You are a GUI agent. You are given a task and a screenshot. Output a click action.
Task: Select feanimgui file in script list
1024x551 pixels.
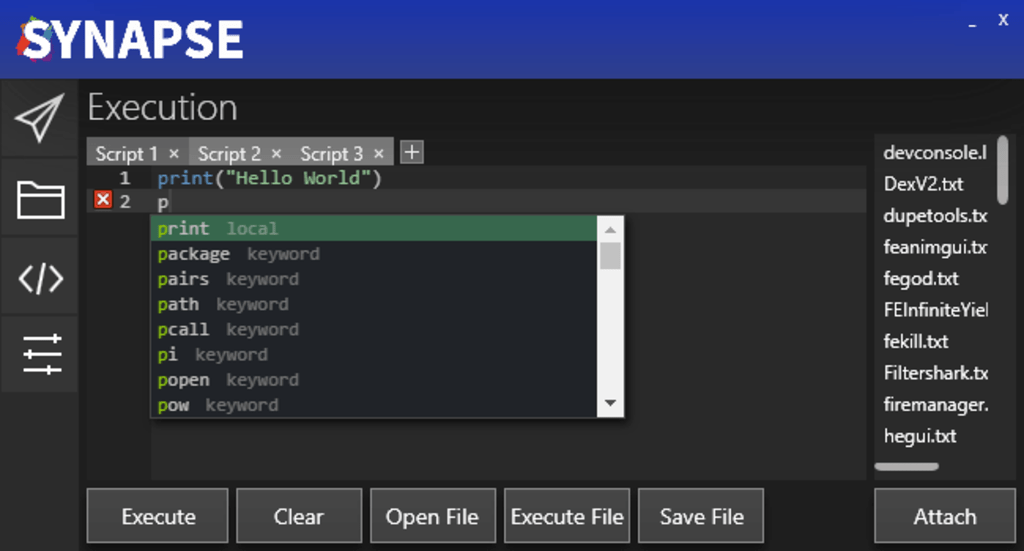[935, 247]
